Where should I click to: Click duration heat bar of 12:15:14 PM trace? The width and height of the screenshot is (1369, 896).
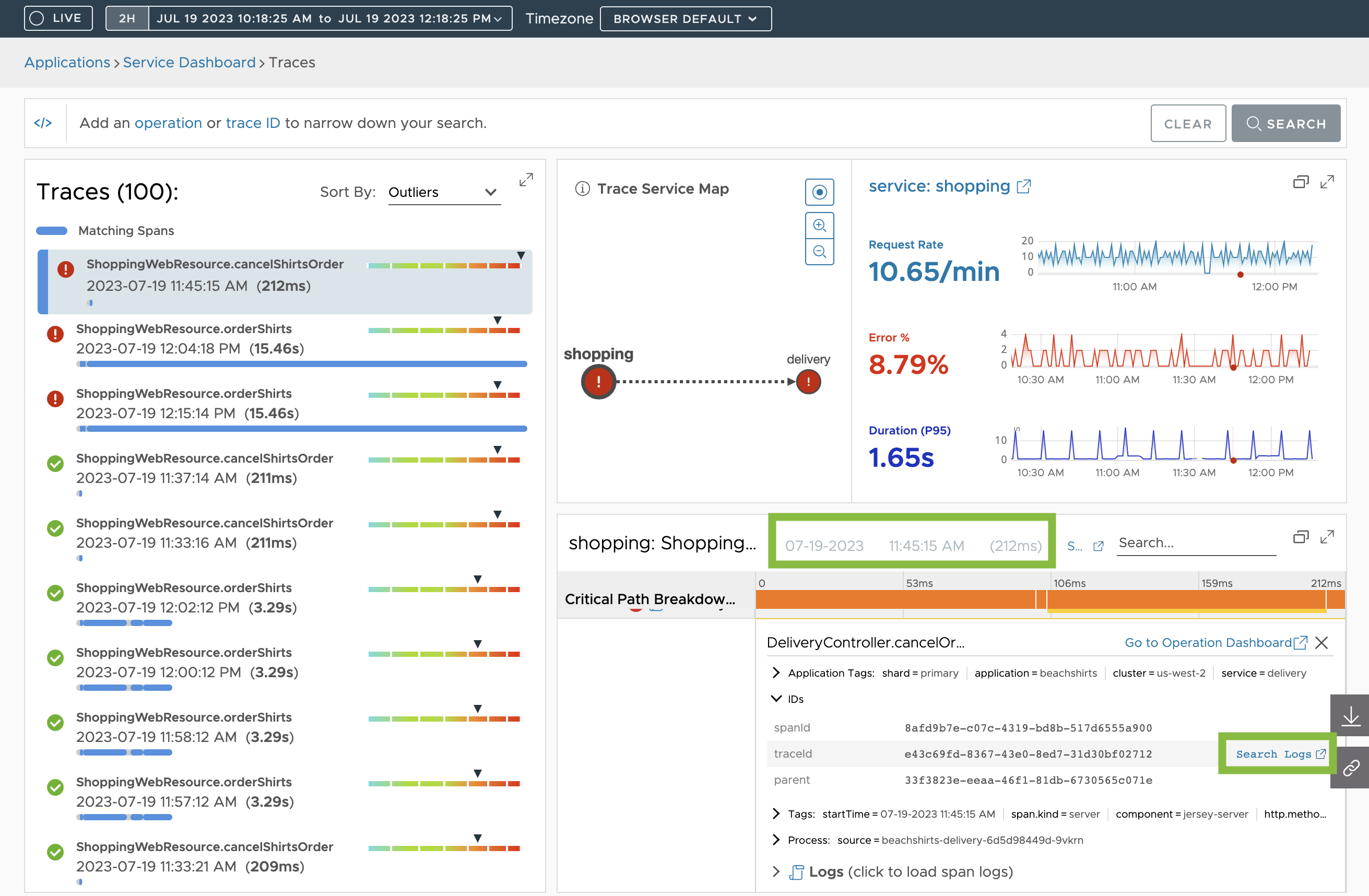(444, 395)
